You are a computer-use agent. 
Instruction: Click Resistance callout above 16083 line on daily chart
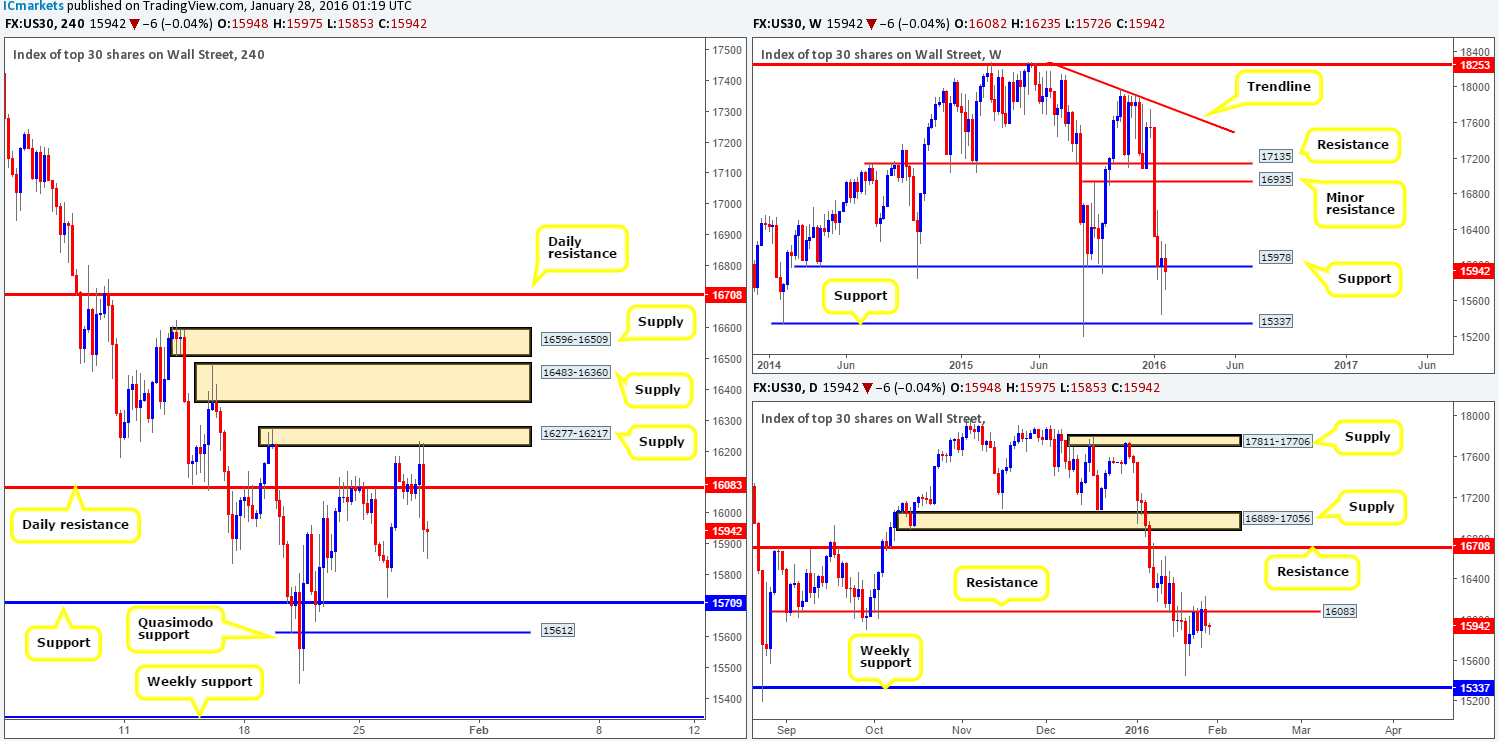(1002, 583)
